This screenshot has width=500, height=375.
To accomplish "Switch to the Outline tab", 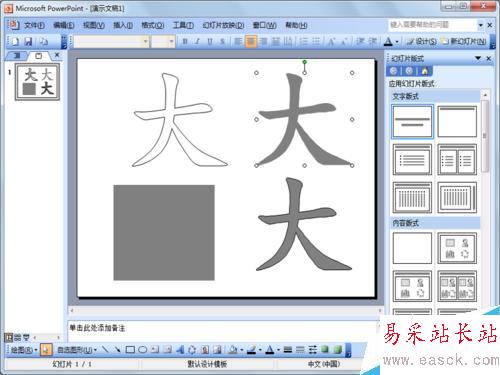I will [x=17, y=56].
